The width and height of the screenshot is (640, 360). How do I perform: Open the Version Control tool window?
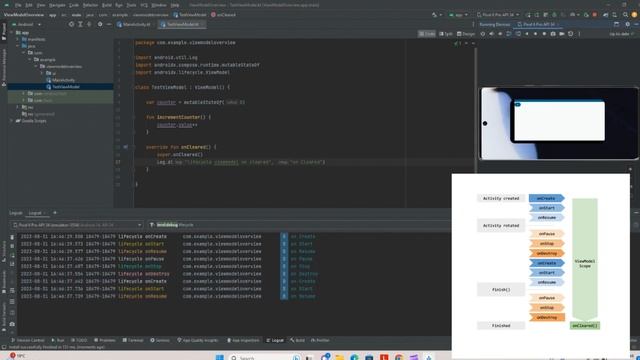28,340
